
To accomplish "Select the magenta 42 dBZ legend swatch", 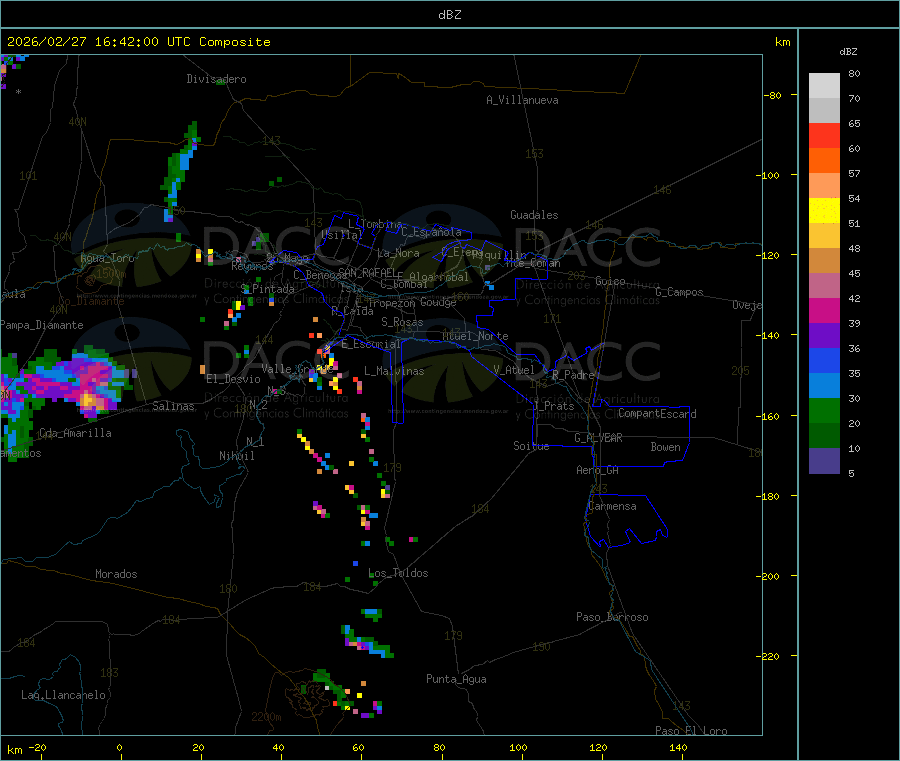I will 824,310.
